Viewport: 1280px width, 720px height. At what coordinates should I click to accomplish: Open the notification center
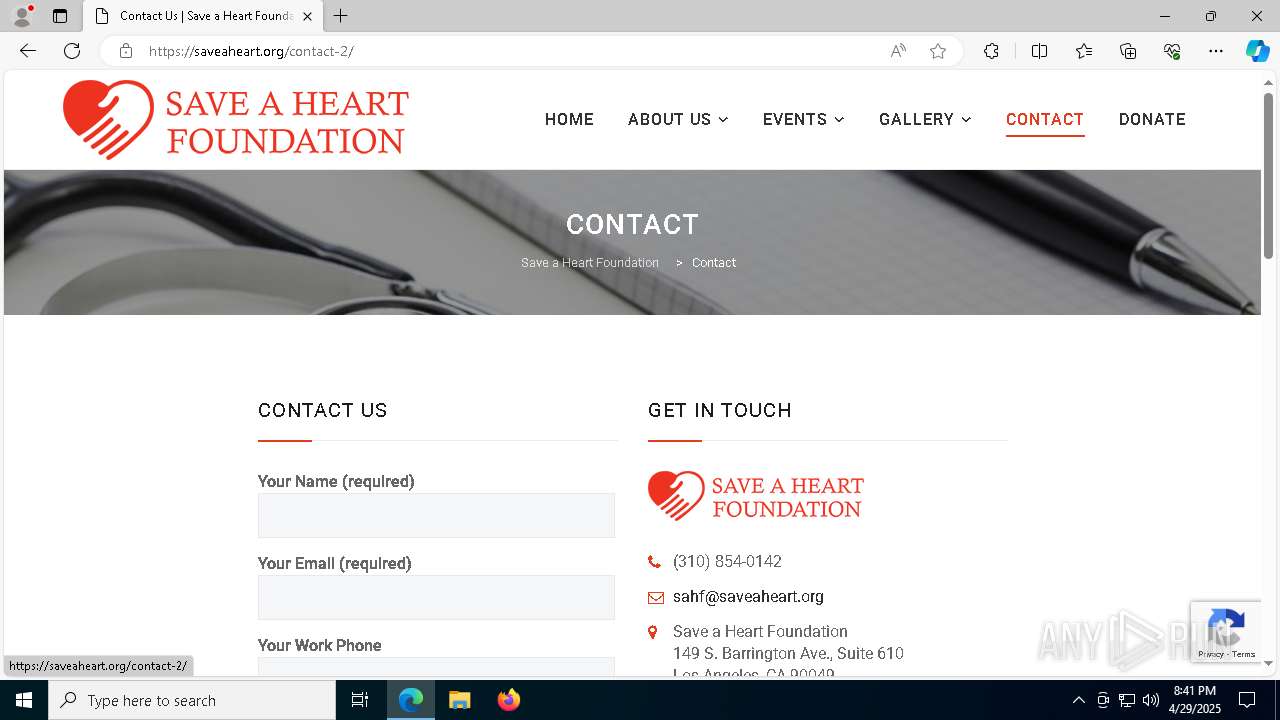1247,700
